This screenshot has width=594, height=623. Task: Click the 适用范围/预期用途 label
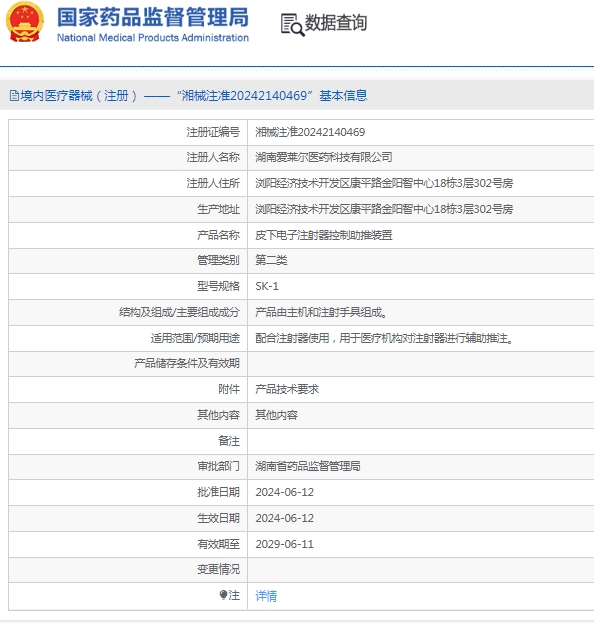(x=195, y=338)
